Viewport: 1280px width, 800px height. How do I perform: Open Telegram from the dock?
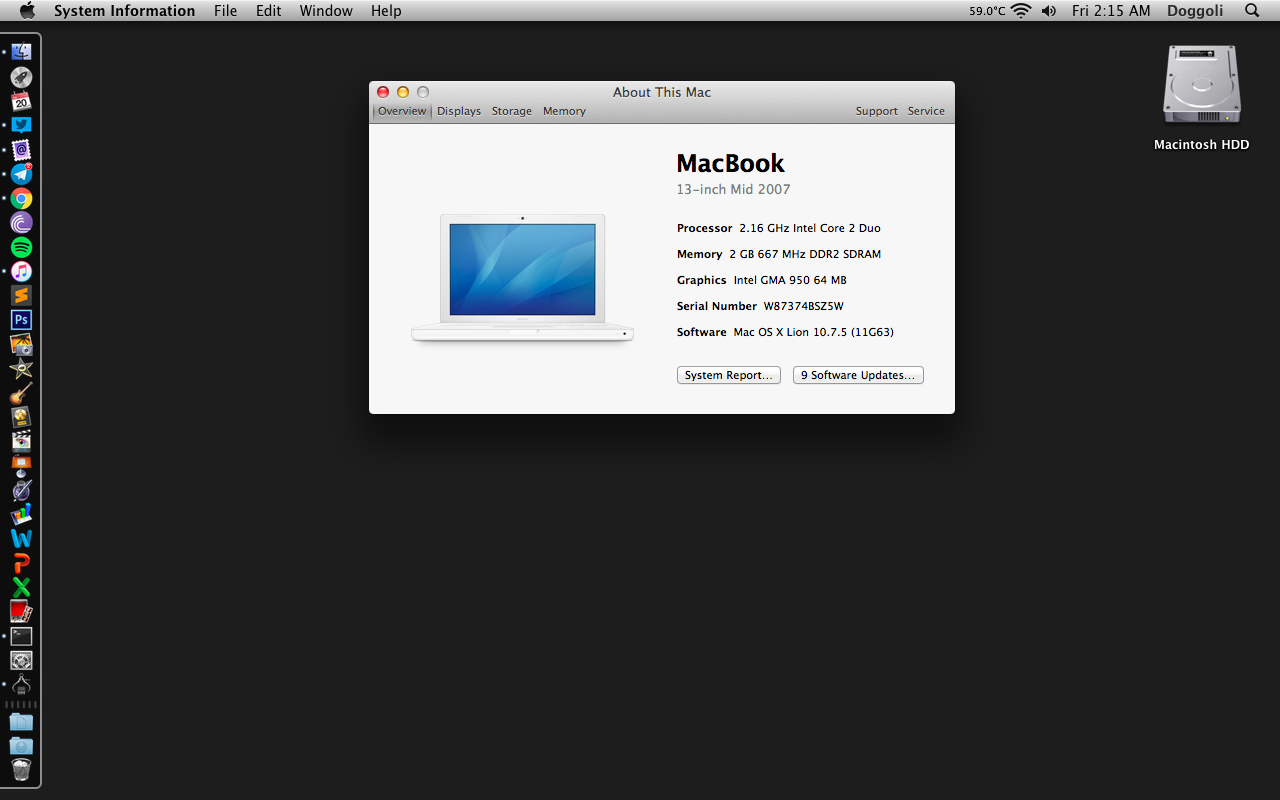click(21, 174)
